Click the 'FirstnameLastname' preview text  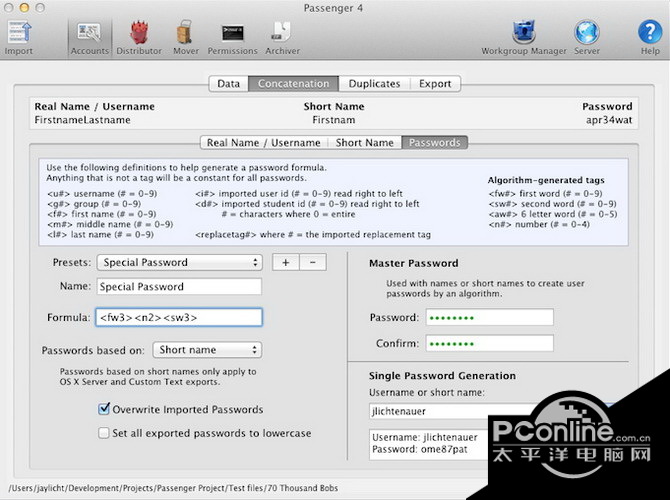82,120
